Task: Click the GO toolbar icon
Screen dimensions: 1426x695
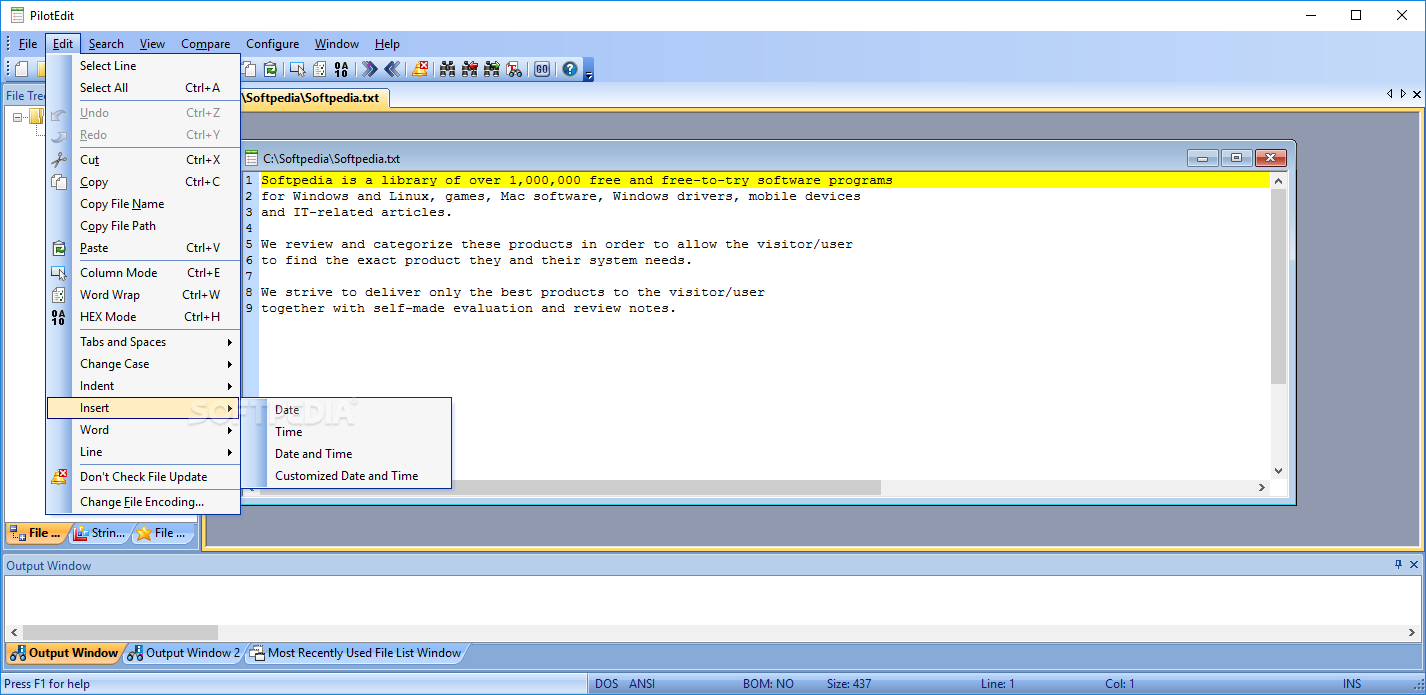Action: click(542, 69)
